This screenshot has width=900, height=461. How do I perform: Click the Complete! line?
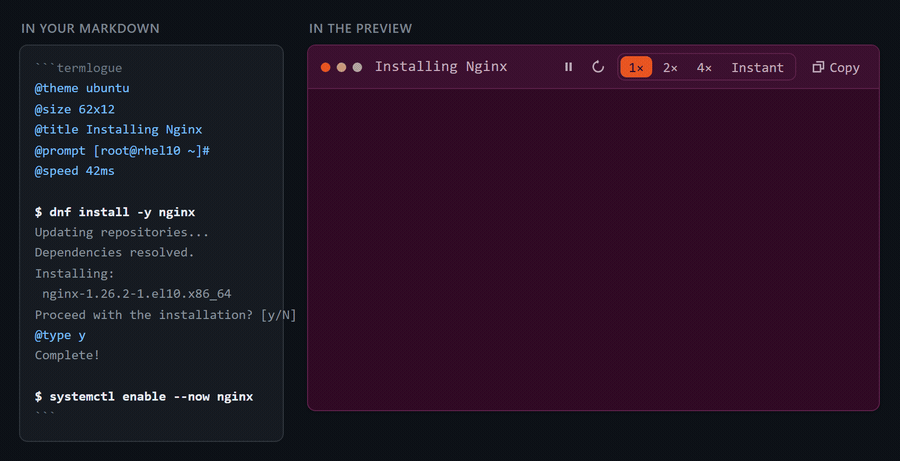67,355
